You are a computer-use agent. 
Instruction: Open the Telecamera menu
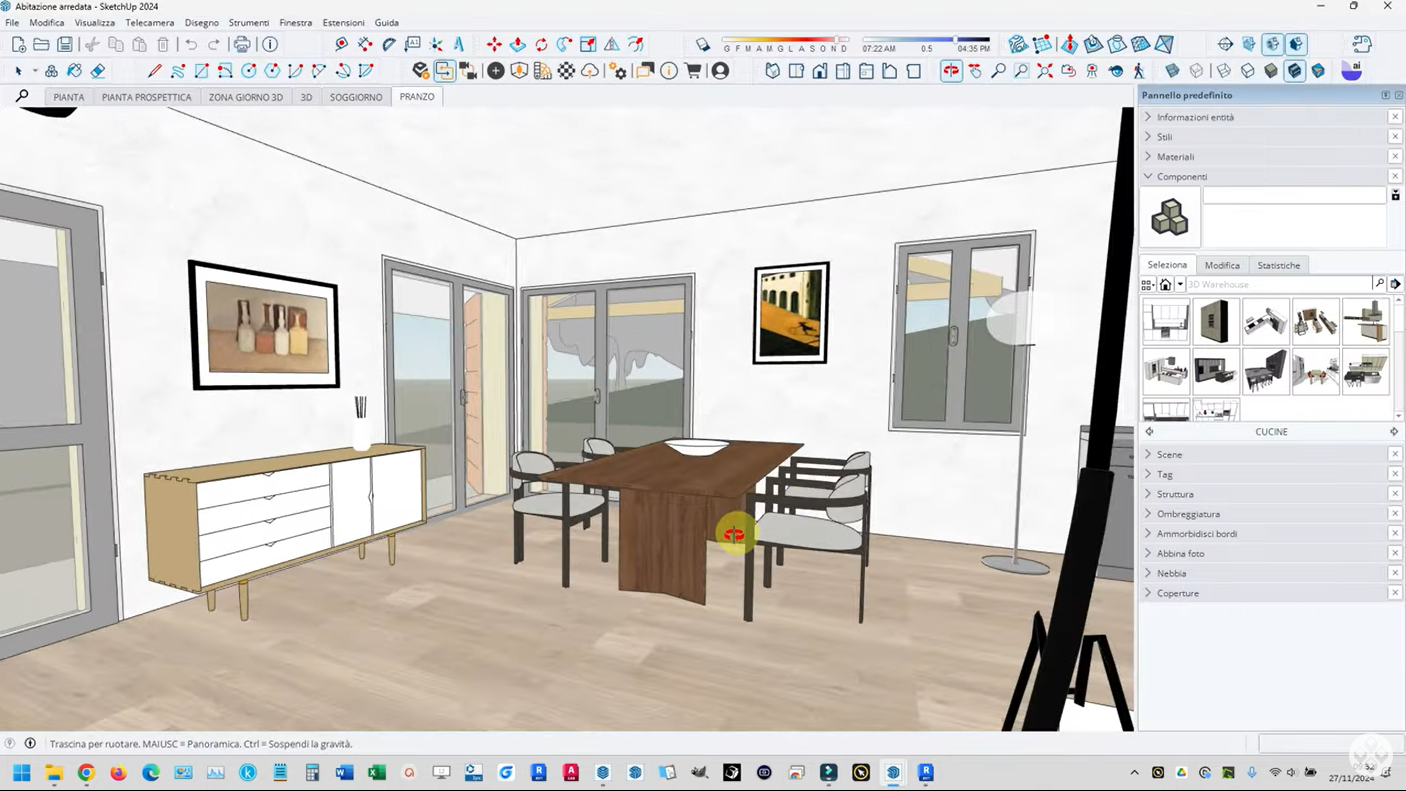tap(149, 22)
